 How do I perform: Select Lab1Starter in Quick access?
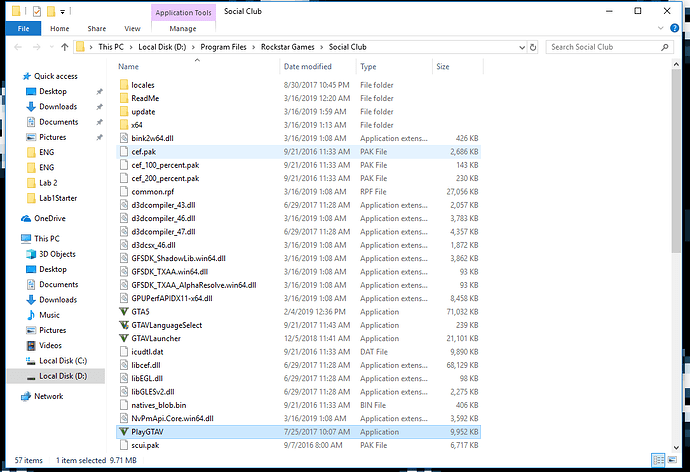point(58,198)
